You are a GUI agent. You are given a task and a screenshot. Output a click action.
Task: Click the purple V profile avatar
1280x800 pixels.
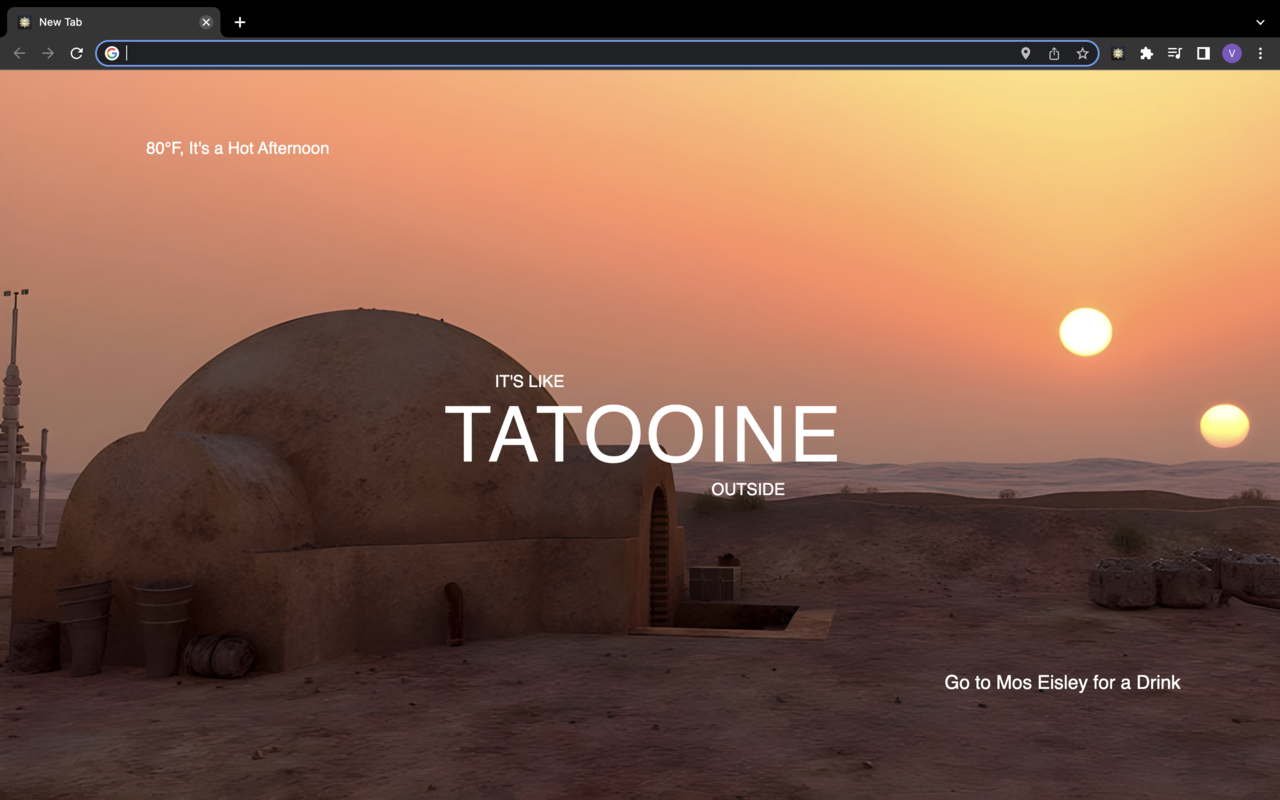1232,53
